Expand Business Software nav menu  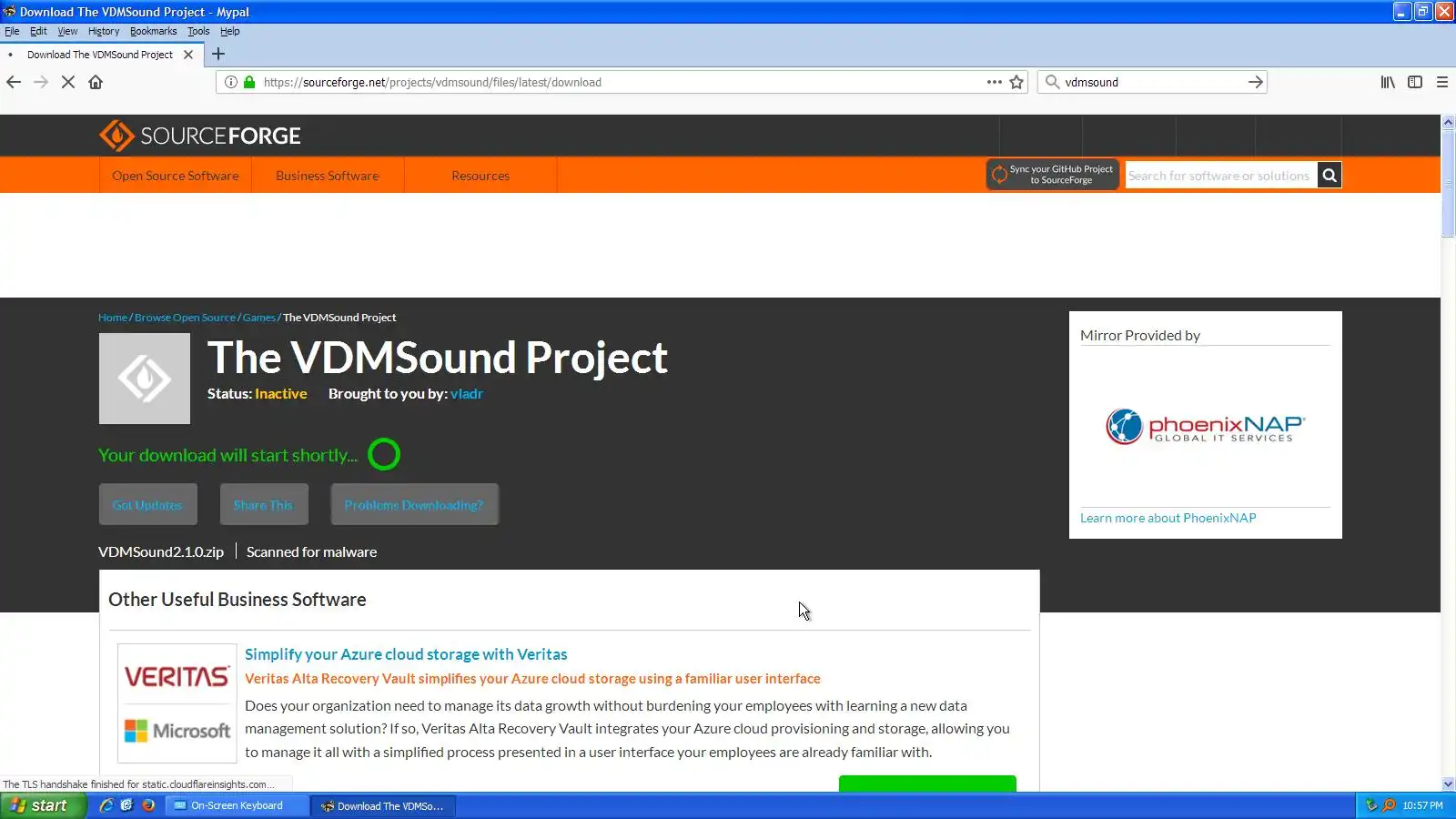(x=328, y=176)
